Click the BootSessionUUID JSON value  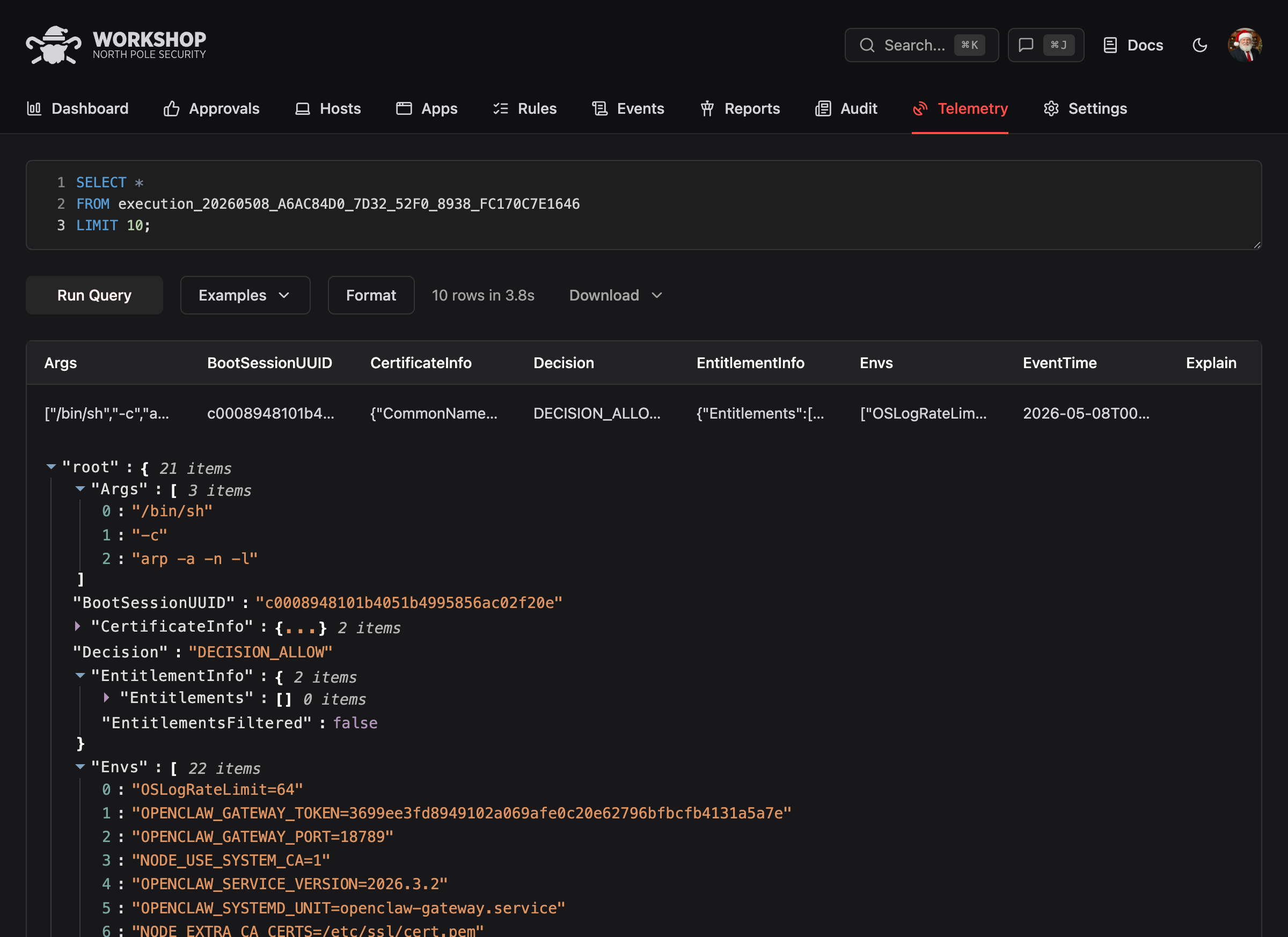tap(409, 603)
